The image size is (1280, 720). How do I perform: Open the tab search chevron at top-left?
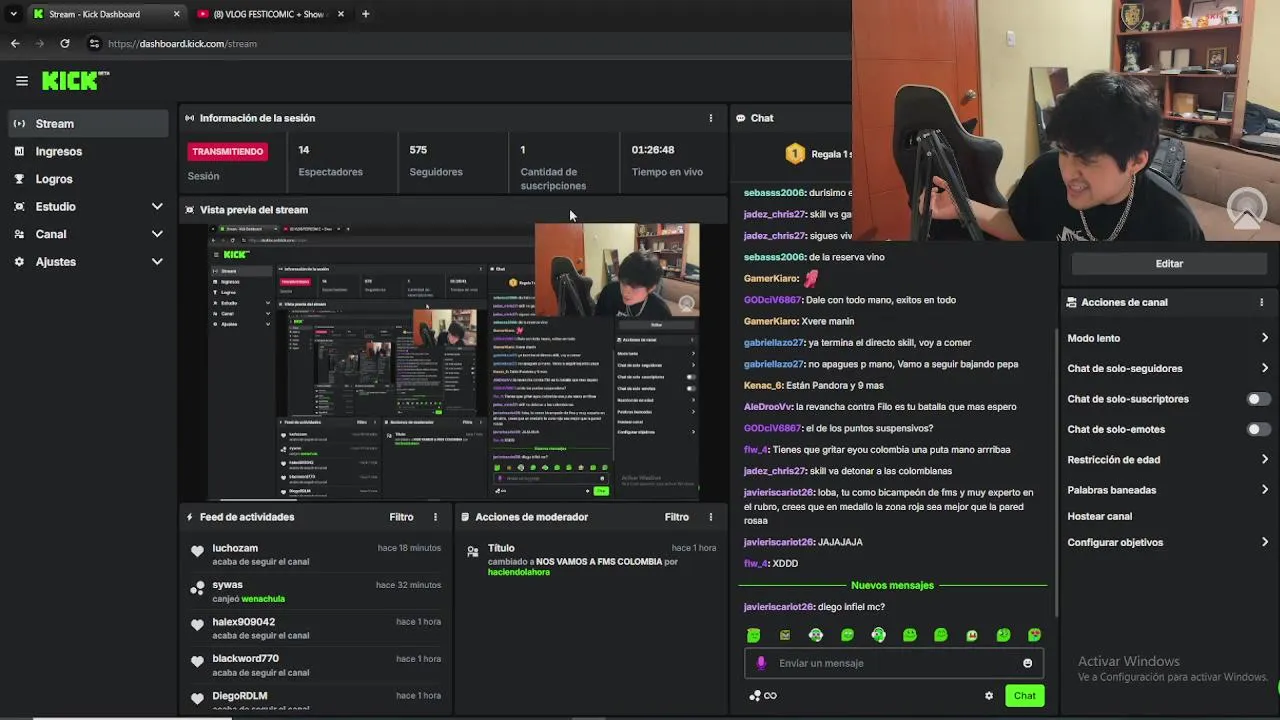tap(13, 14)
